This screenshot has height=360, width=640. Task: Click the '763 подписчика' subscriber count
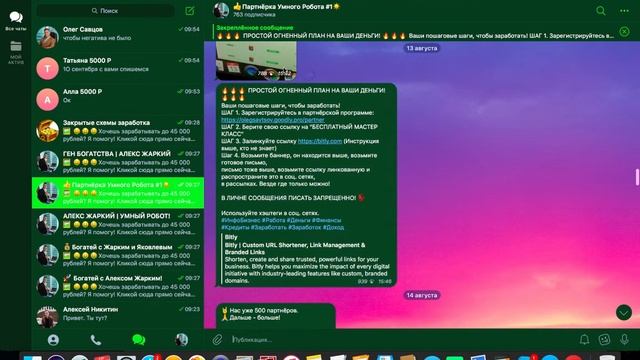254,15
